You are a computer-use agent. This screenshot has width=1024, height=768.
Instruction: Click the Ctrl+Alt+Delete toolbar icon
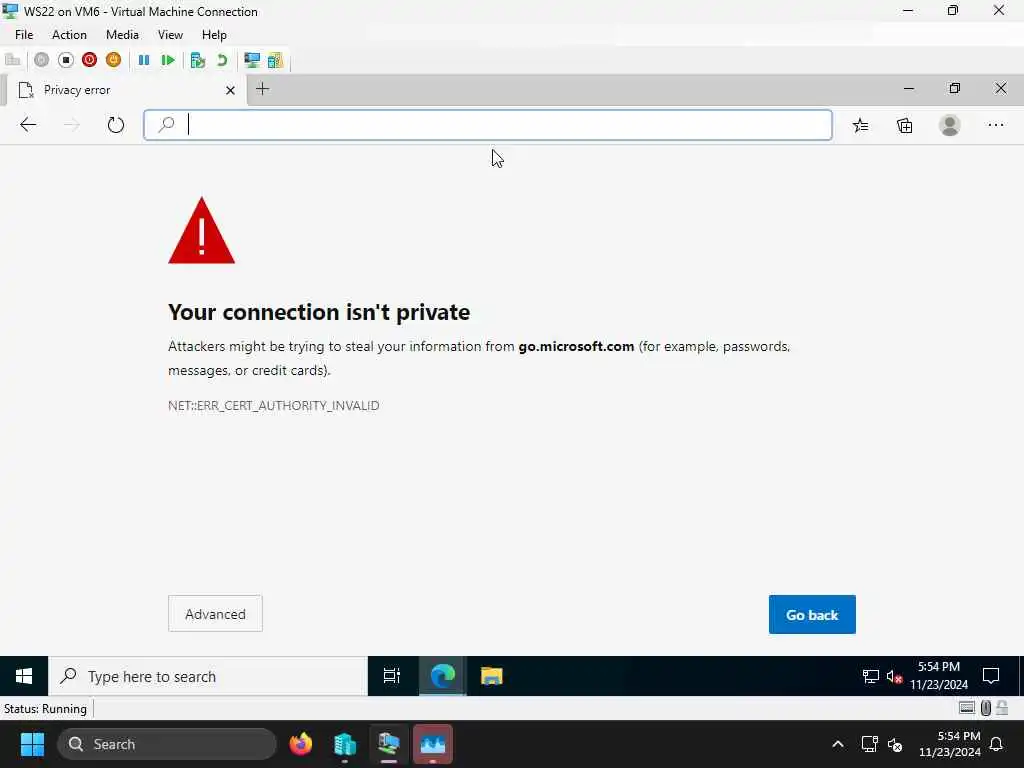point(12,60)
